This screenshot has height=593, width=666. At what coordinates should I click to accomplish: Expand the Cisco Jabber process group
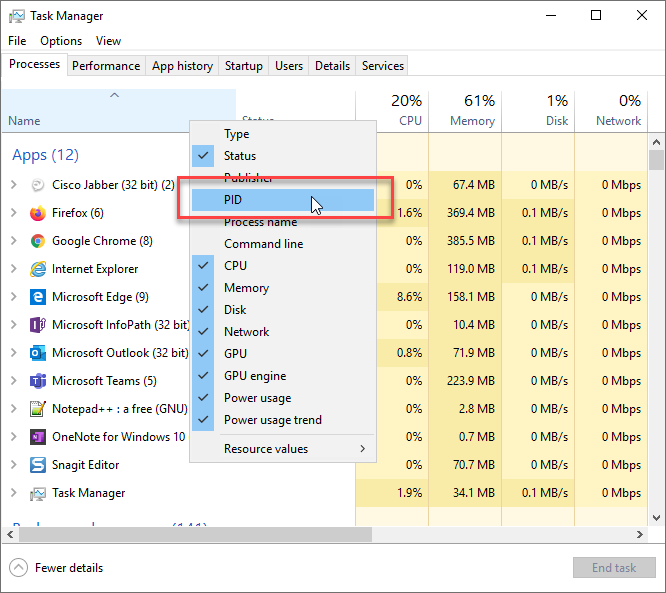click(x=13, y=185)
